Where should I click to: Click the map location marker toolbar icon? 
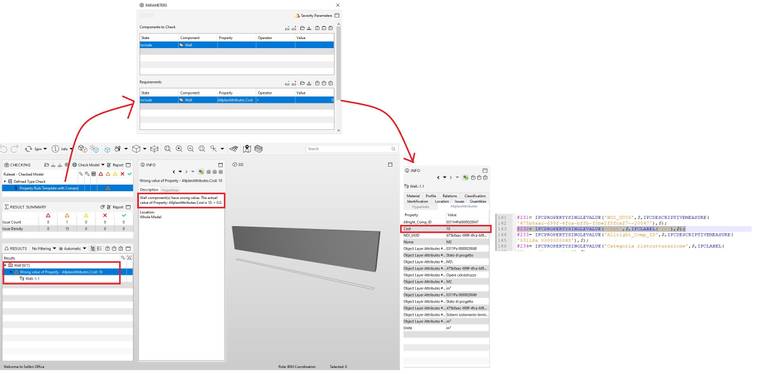[x=247, y=149]
